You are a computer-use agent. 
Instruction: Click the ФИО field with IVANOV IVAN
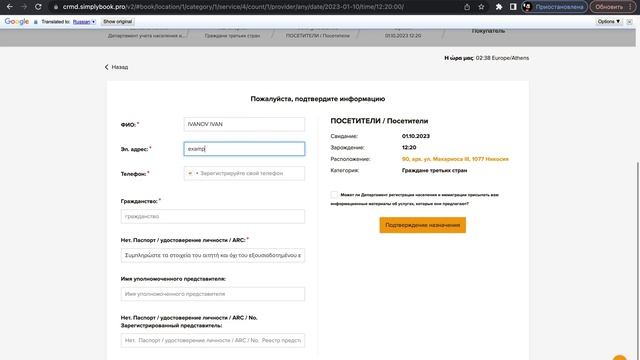[x=244, y=124]
